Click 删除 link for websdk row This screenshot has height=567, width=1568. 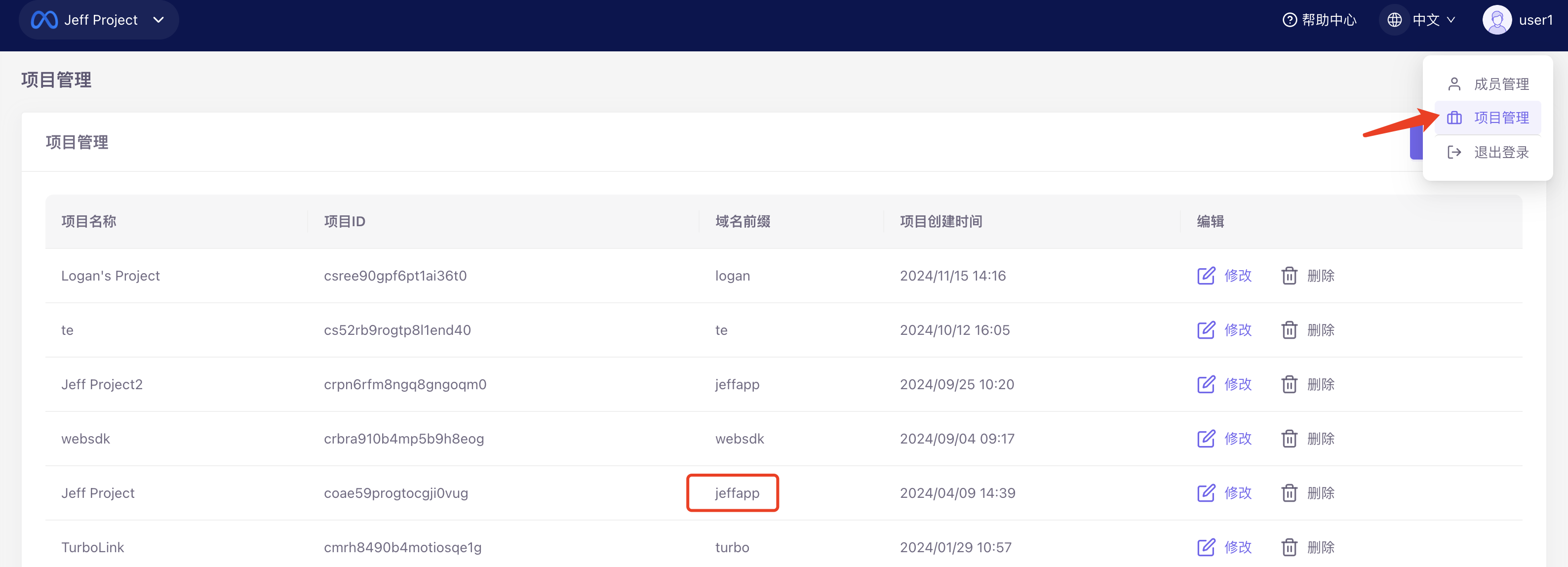coord(1320,439)
